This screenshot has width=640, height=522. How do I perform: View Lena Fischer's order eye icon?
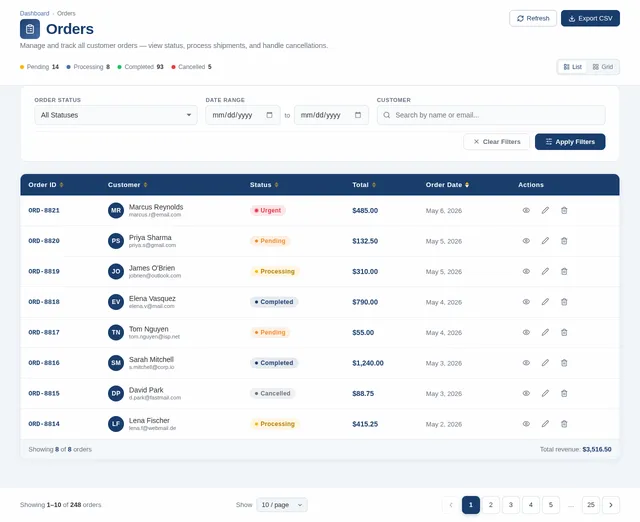click(526, 424)
